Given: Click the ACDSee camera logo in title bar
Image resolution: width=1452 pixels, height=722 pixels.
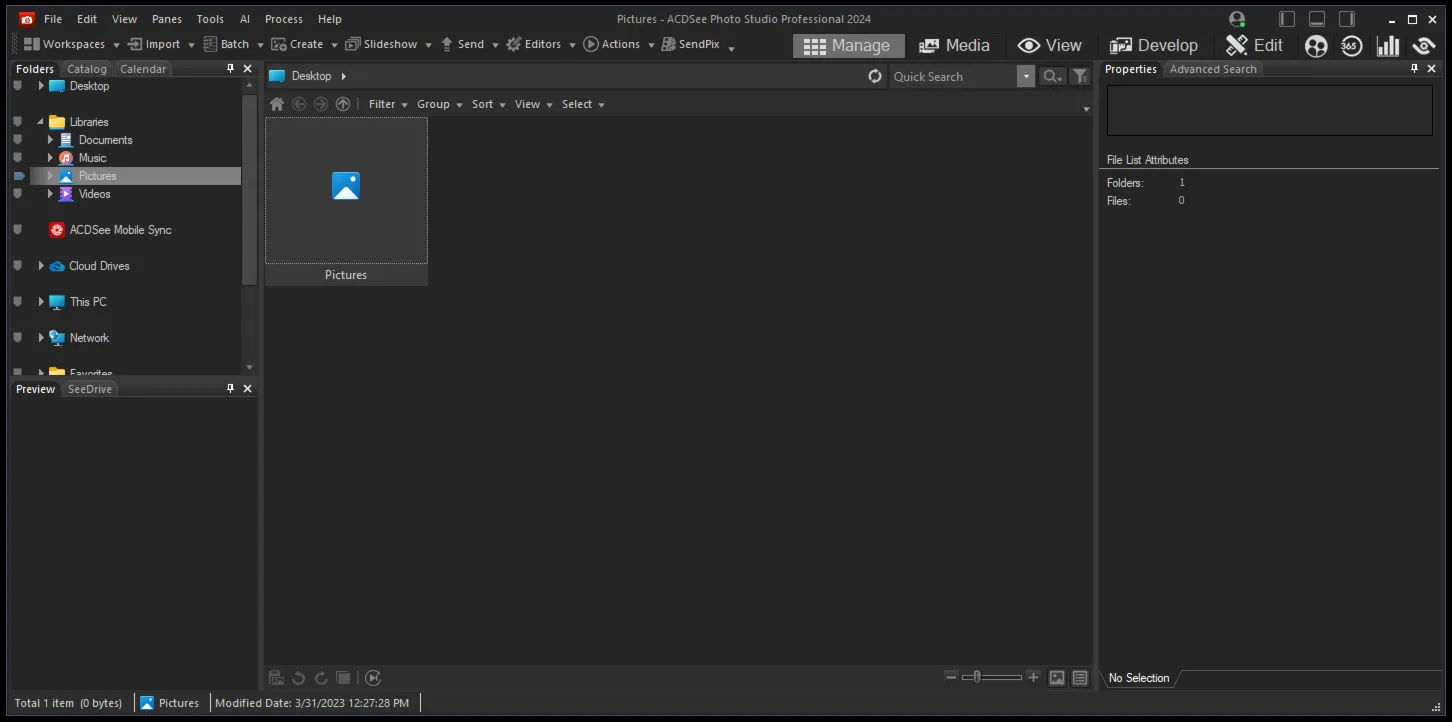Looking at the screenshot, I should (x=27, y=19).
